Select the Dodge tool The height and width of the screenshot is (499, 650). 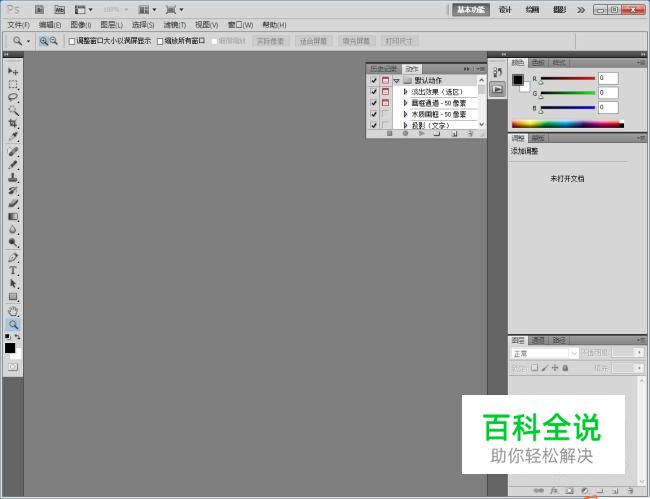click(x=12, y=242)
